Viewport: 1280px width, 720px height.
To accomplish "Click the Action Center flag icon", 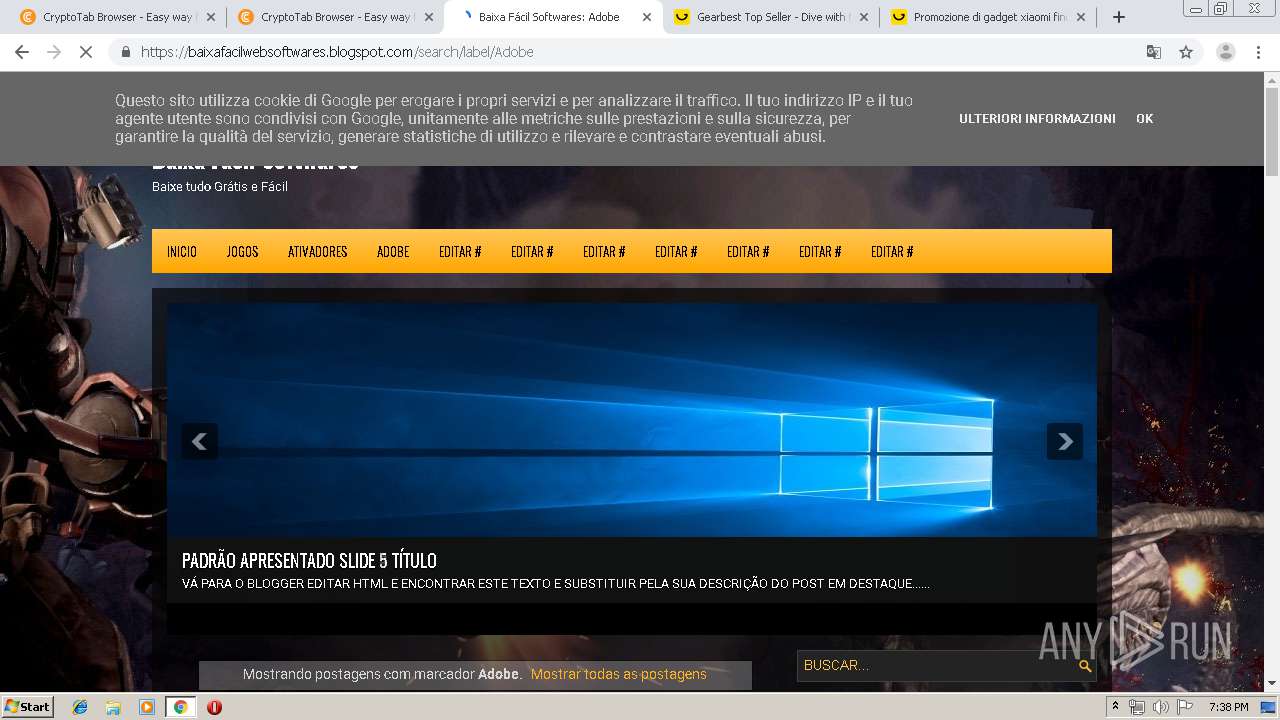I will (1185, 707).
